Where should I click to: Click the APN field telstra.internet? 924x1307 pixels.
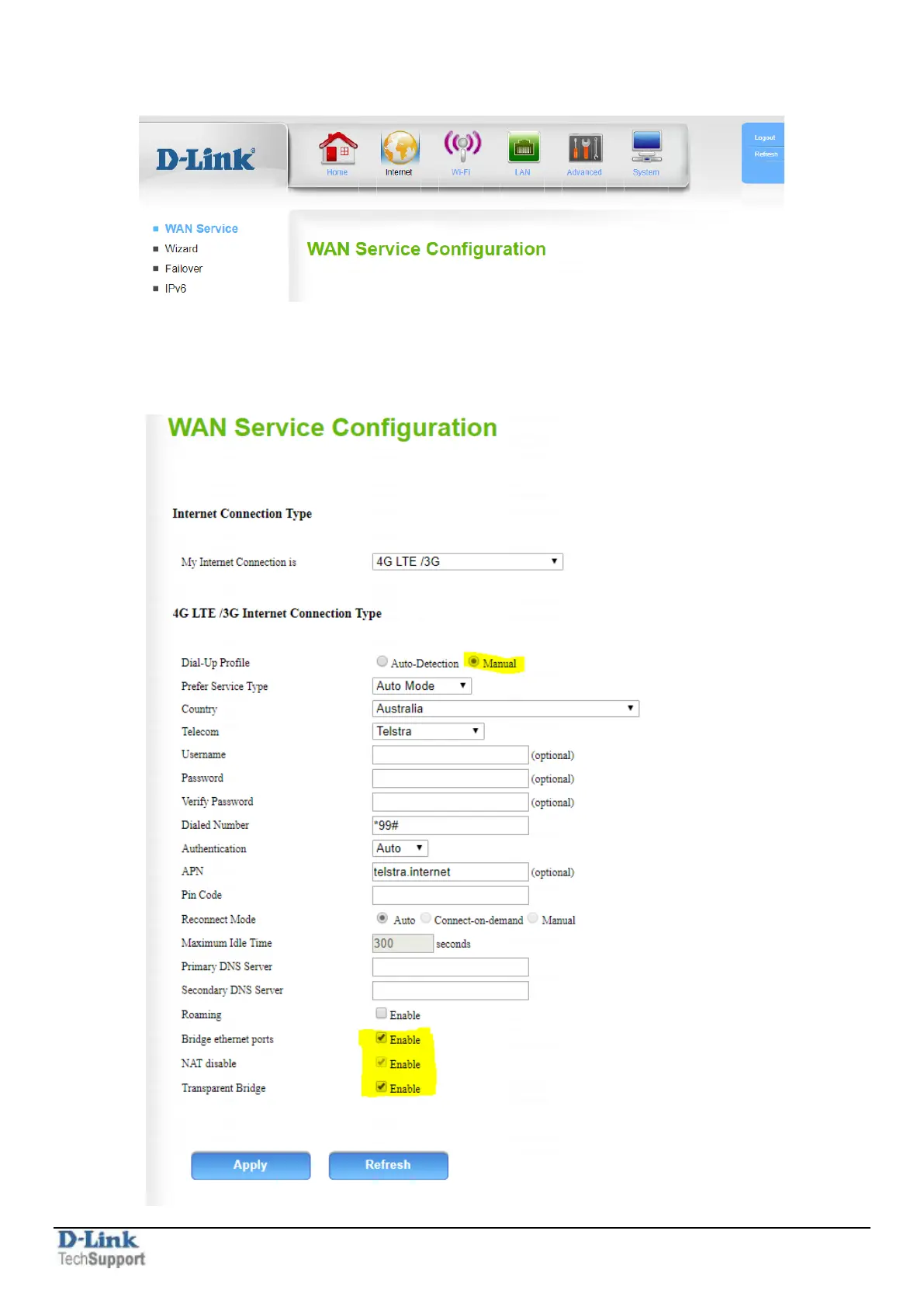point(451,872)
